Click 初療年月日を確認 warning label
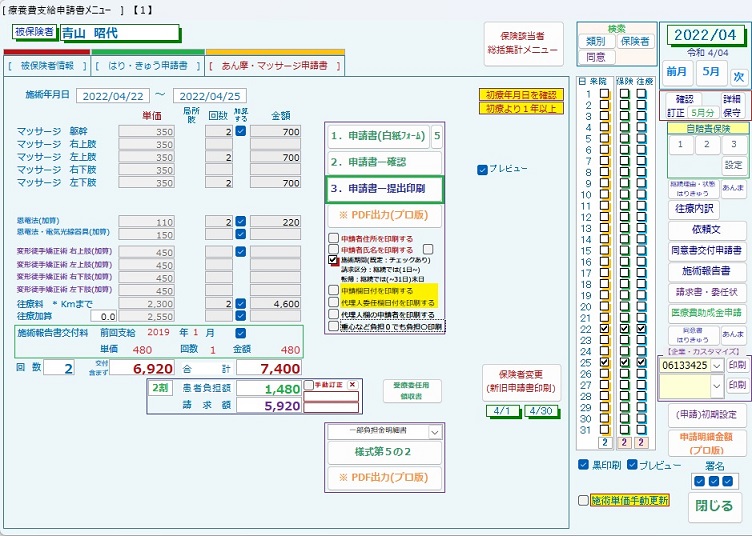 521,95
